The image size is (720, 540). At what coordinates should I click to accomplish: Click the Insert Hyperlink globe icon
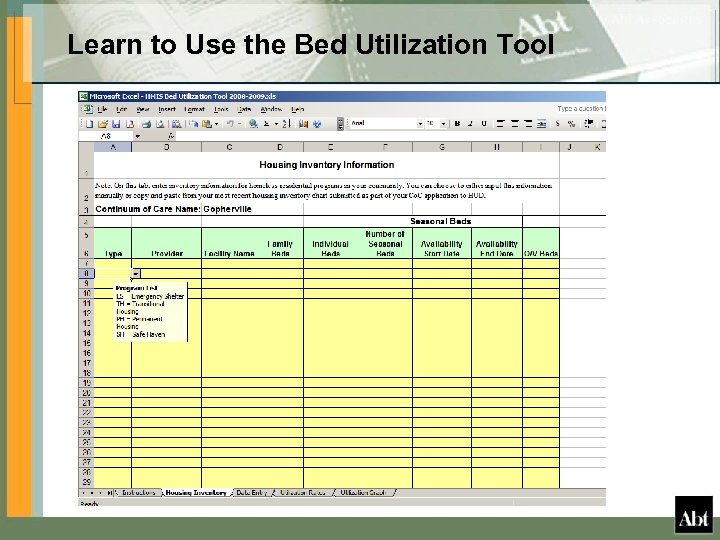253,124
